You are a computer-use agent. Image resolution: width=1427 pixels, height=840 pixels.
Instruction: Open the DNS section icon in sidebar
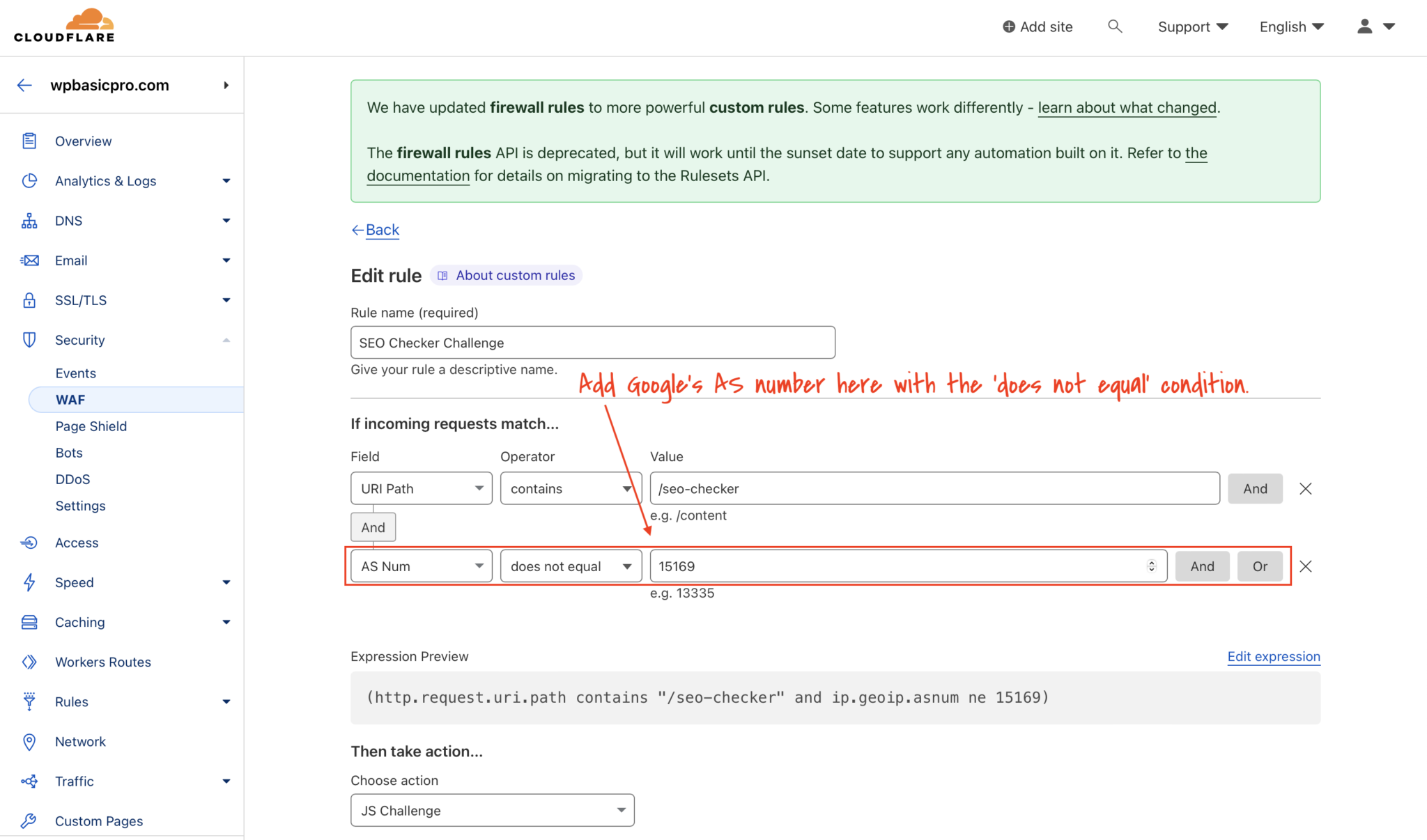point(29,220)
